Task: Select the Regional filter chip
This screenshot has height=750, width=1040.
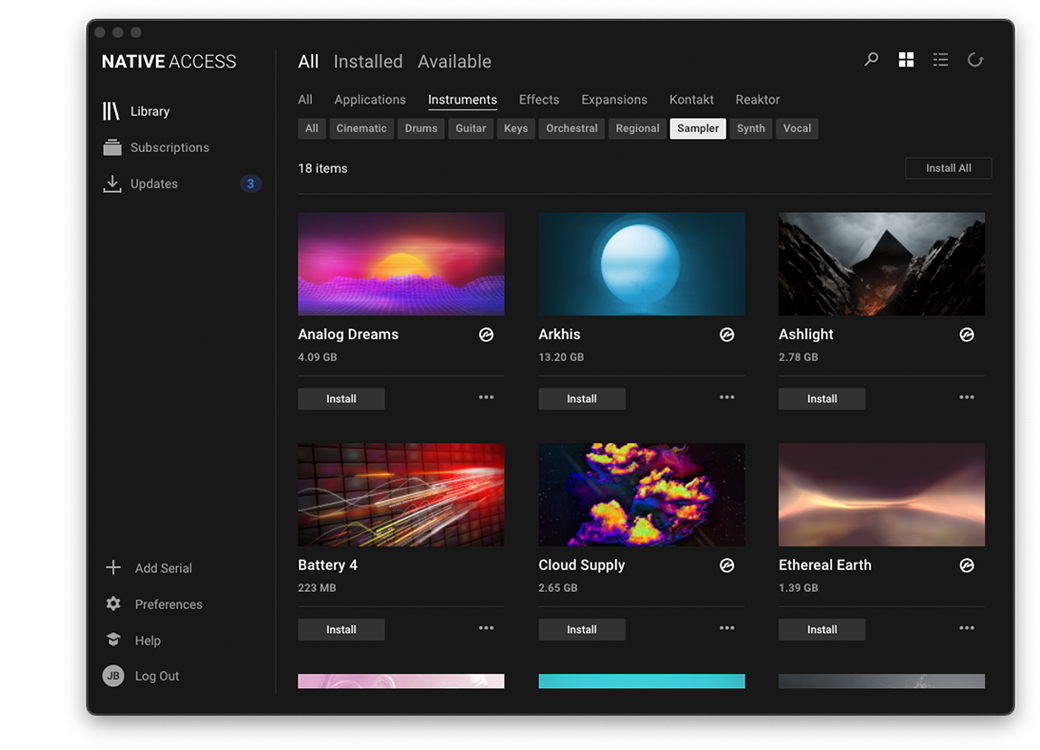Action: point(637,129)
